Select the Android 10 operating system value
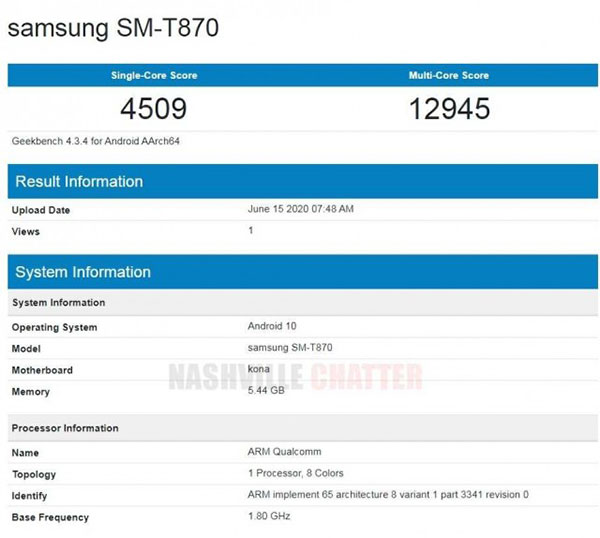 tap(272, 326)
